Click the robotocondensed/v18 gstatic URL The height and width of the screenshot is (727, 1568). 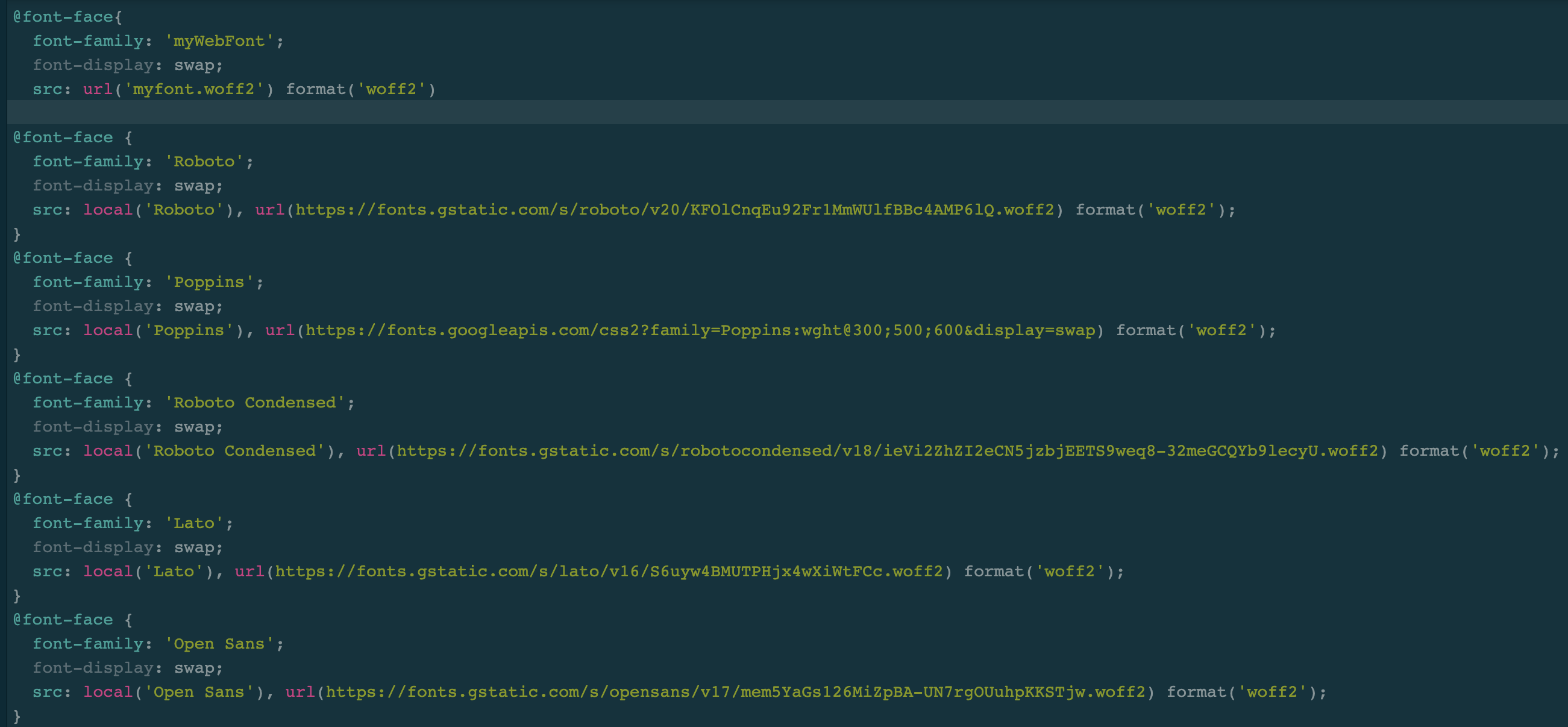click(x=887, y=450)
